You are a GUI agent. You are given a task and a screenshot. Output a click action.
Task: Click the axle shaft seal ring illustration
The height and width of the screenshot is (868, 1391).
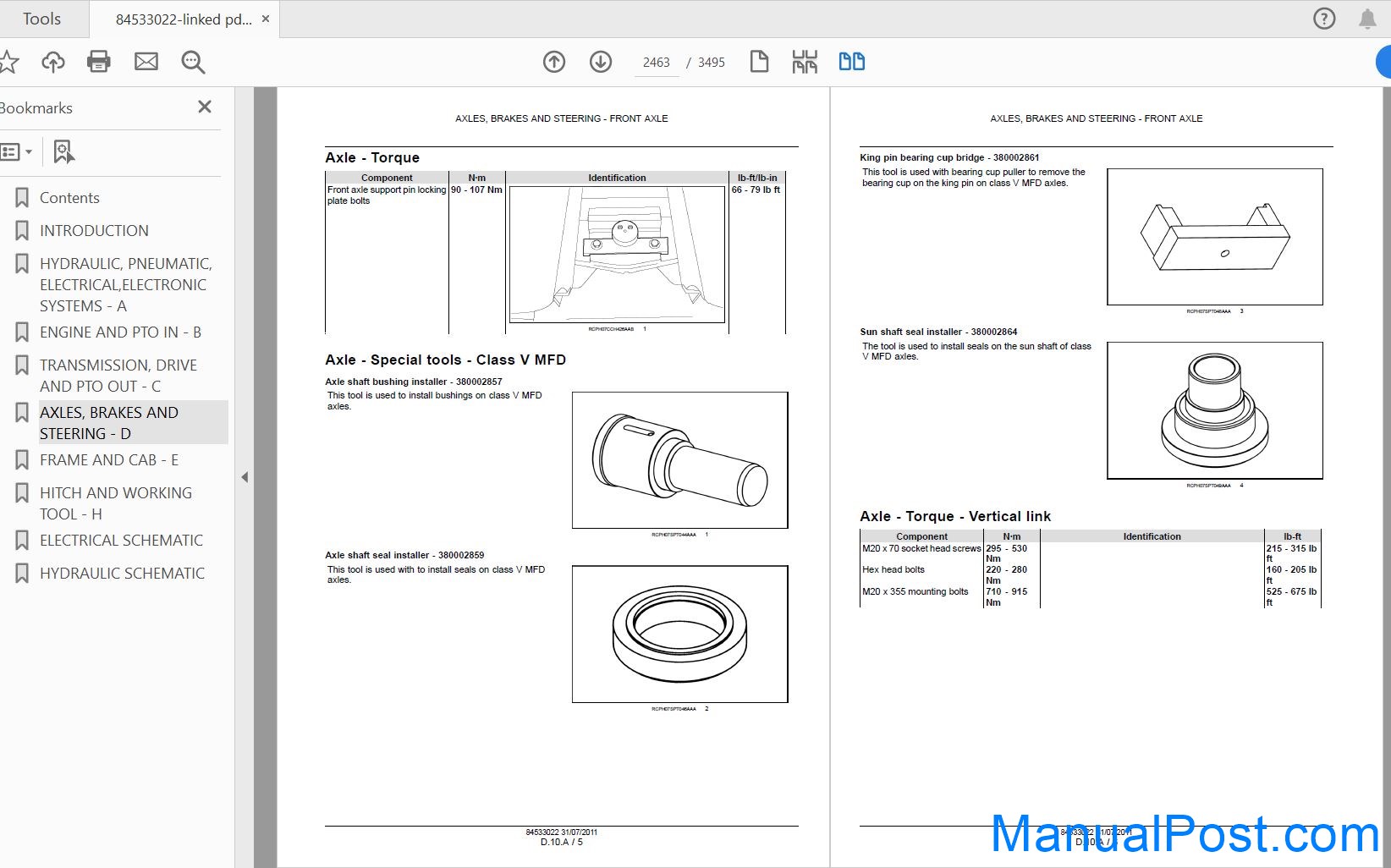tap(680, 635)
